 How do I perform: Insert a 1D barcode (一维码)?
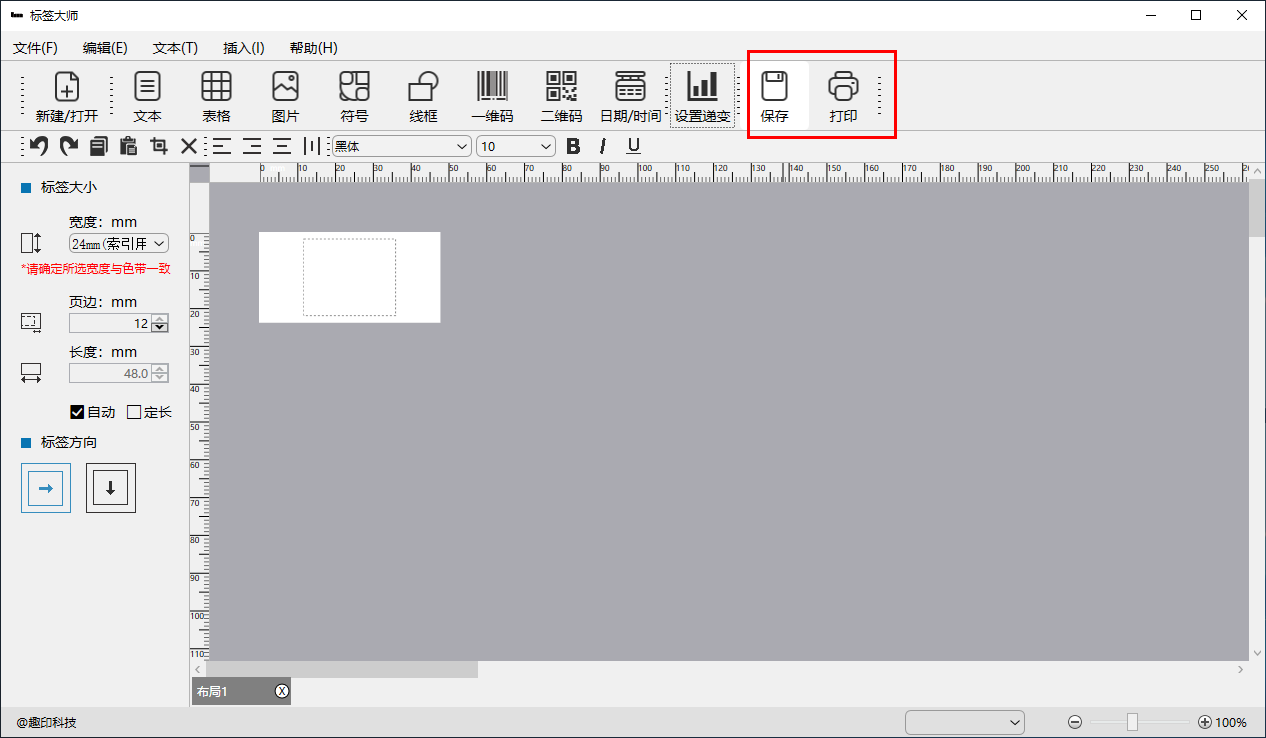[492, 97]
